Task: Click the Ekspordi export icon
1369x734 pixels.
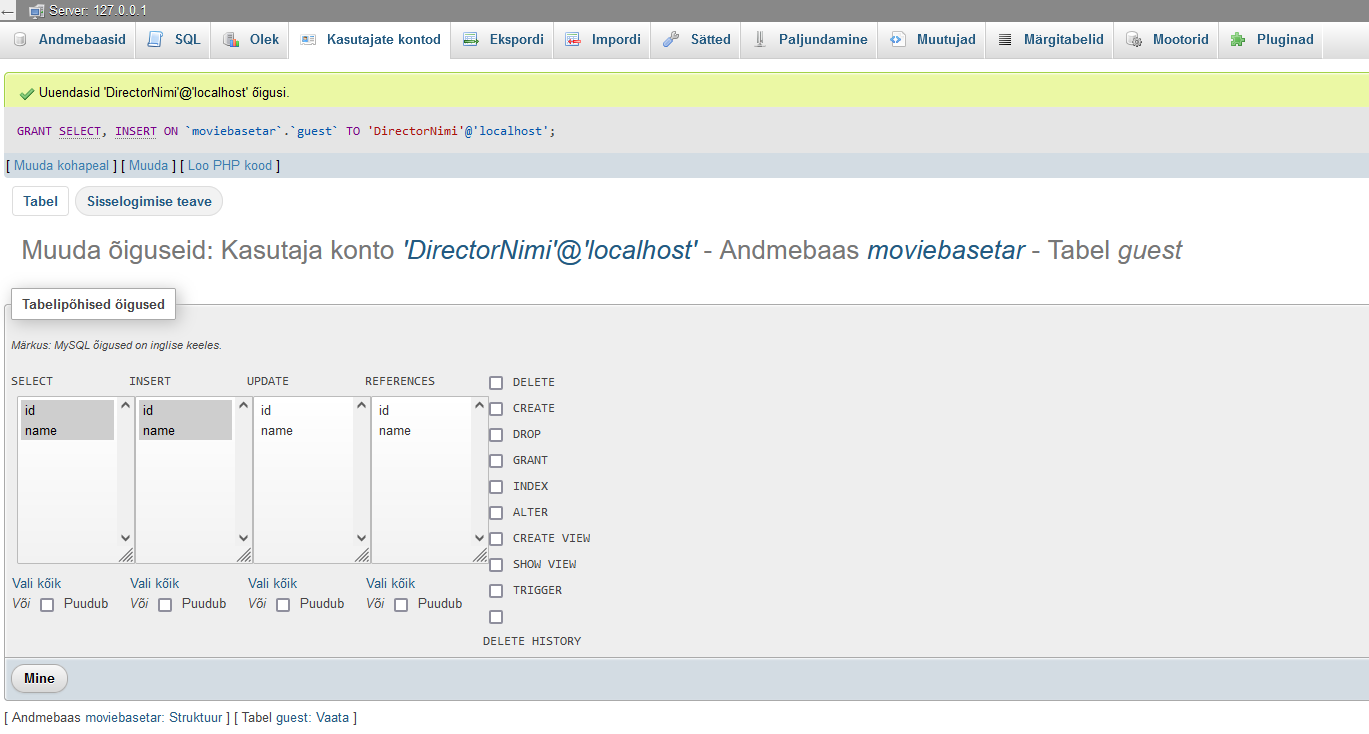Action: (471, 40)
